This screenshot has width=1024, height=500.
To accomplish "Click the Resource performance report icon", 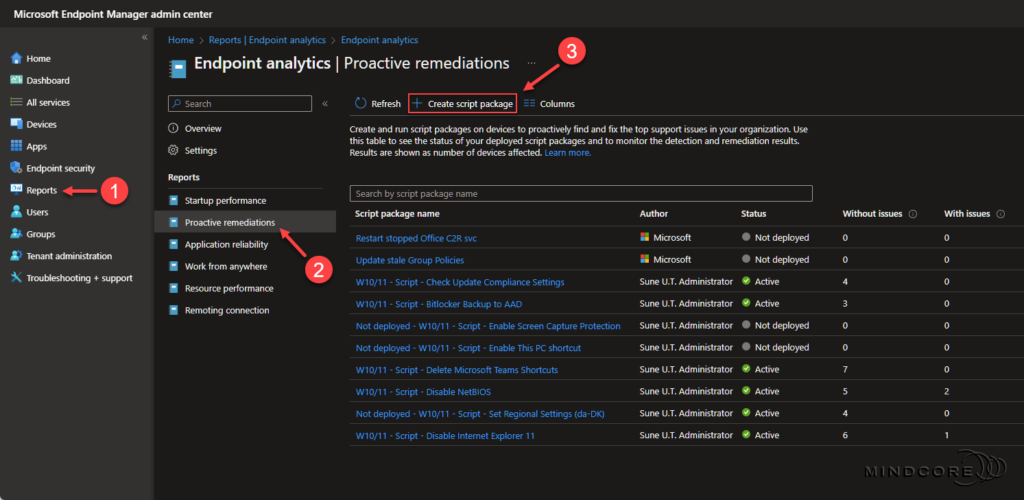I will tap(173, 288).
